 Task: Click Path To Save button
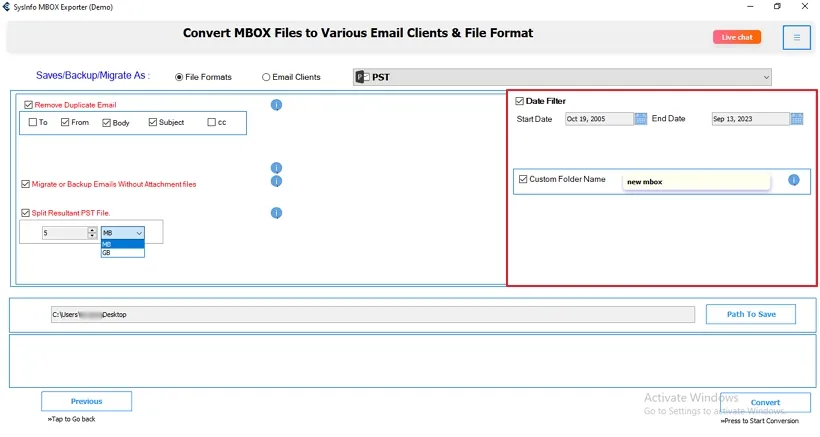tap(751, 314)
